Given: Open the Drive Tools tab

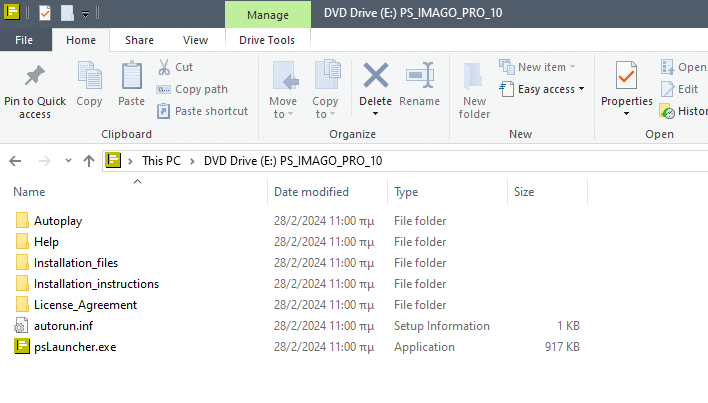Looking at the screenshot, I should 267,40.
